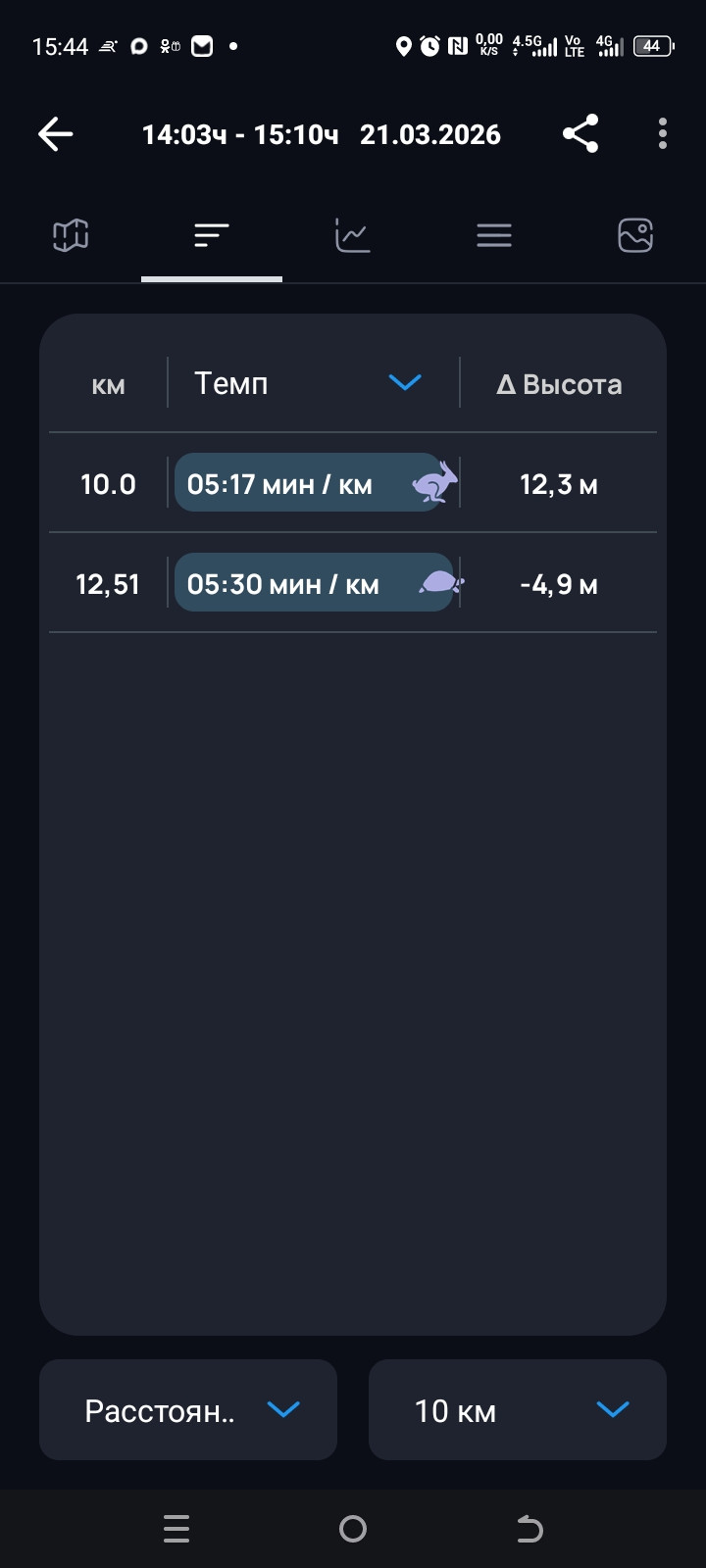Tap the rabbit fastest-split icon
The height and width of the screenshot is (1568, 706).
434,482
